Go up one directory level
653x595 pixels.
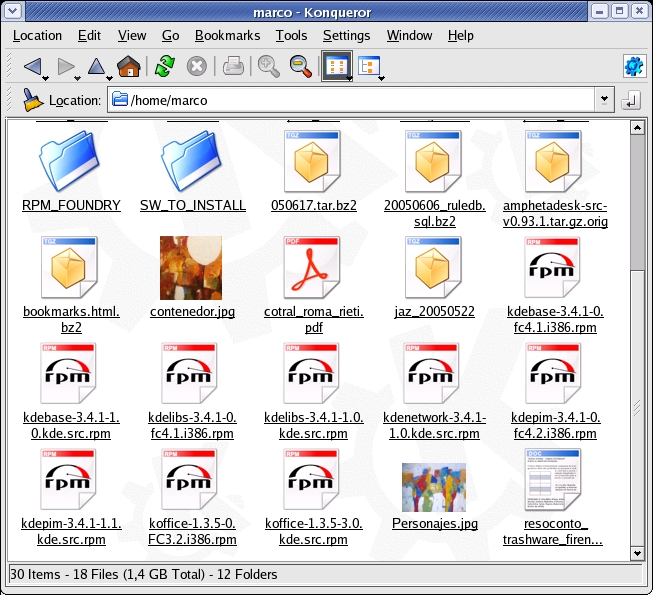[95, 67]
